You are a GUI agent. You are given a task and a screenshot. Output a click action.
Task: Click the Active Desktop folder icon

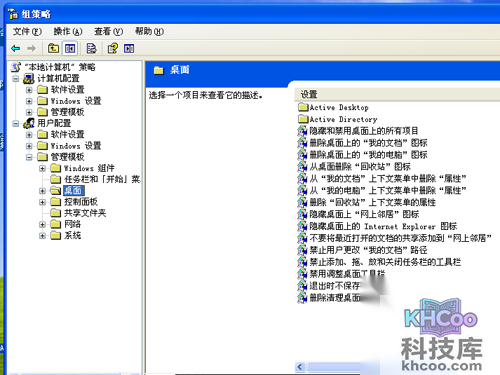[x=303, y=107]
